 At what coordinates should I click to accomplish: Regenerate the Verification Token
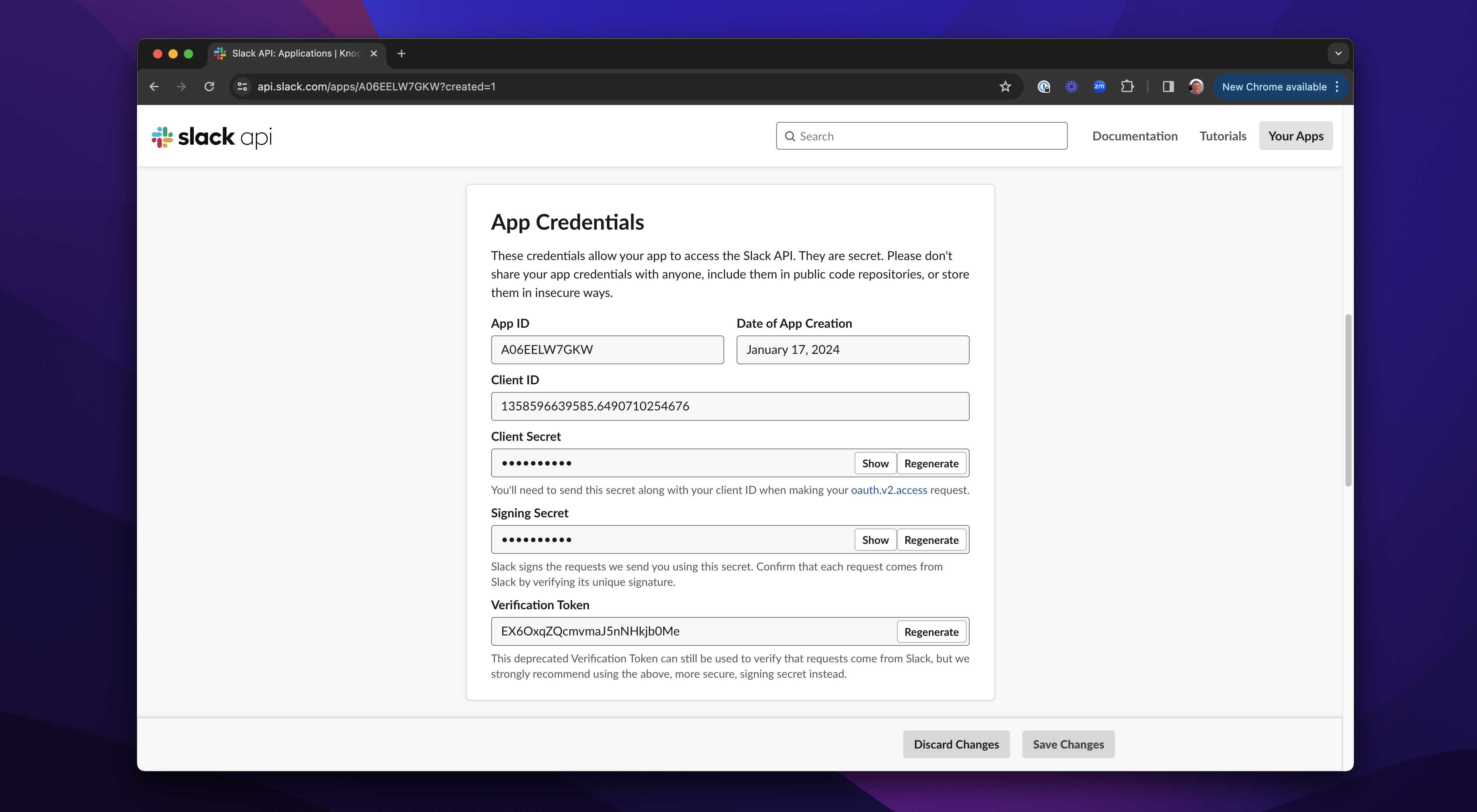pos(931,631)
